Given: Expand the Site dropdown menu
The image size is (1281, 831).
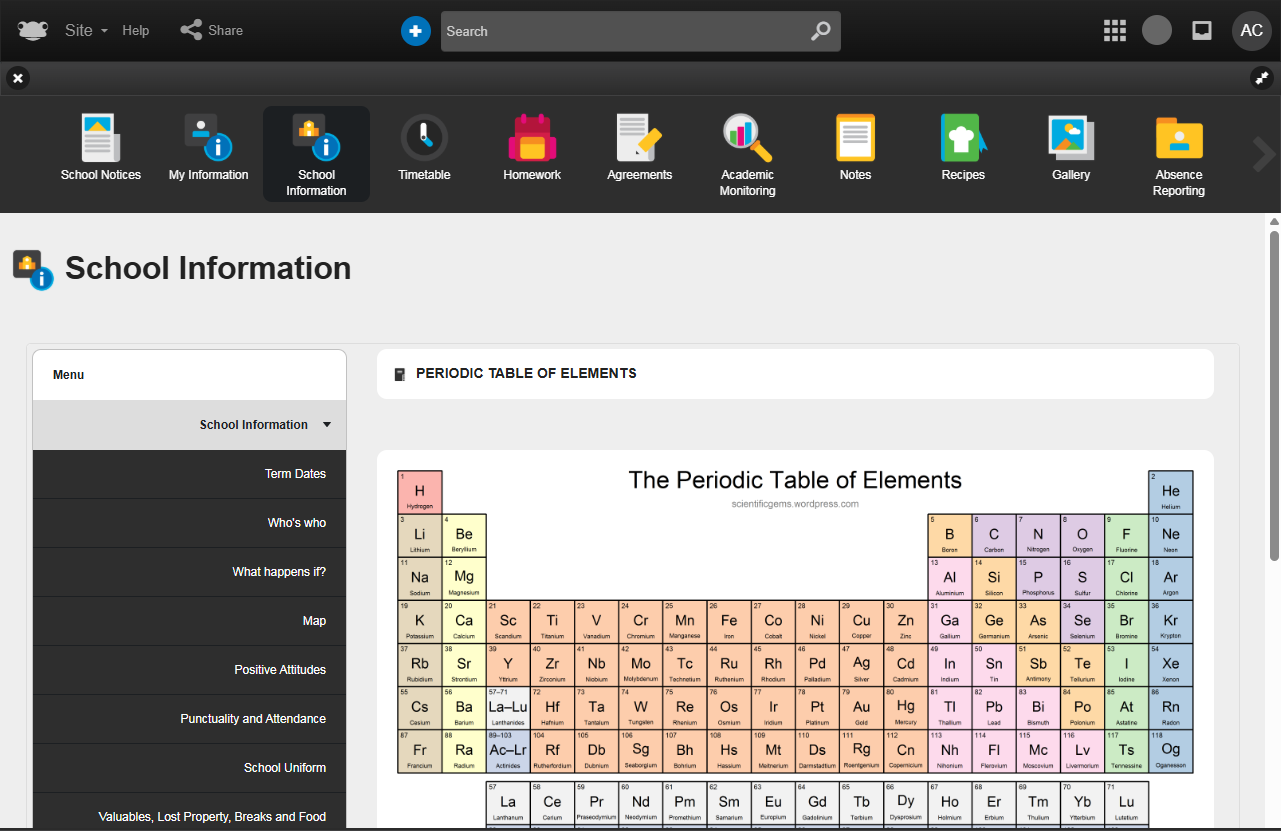Looking at the screenshot, I should 85,31.
